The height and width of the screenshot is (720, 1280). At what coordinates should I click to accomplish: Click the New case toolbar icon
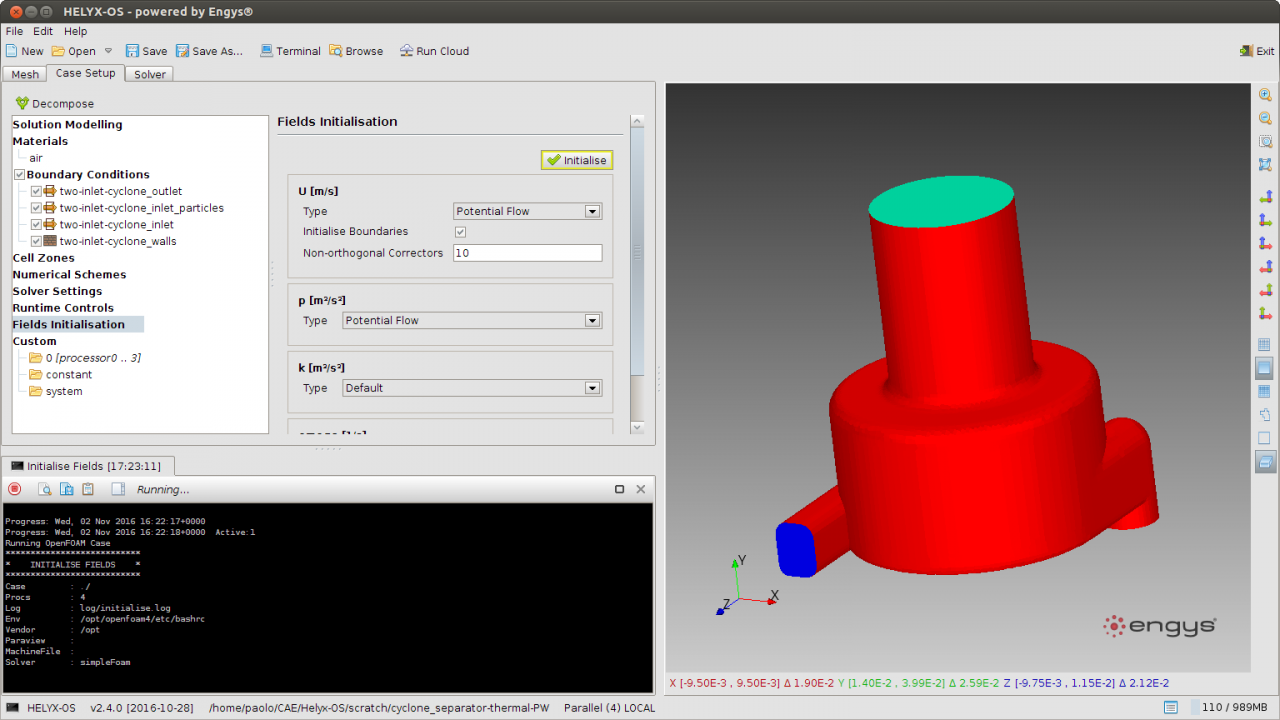coord(12,51)
